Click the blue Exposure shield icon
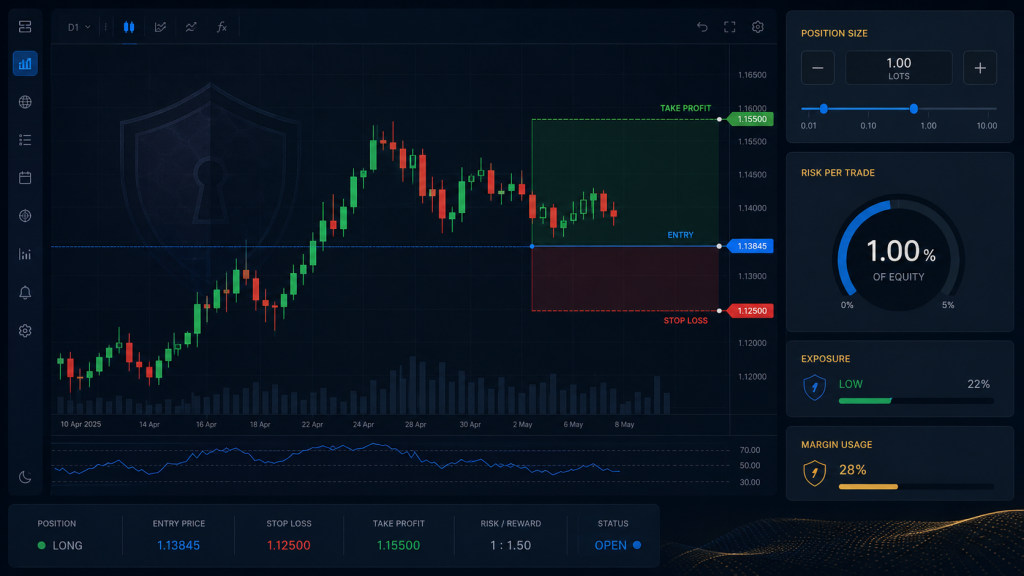Viewport: 1024px width, 576px height. 814,387
